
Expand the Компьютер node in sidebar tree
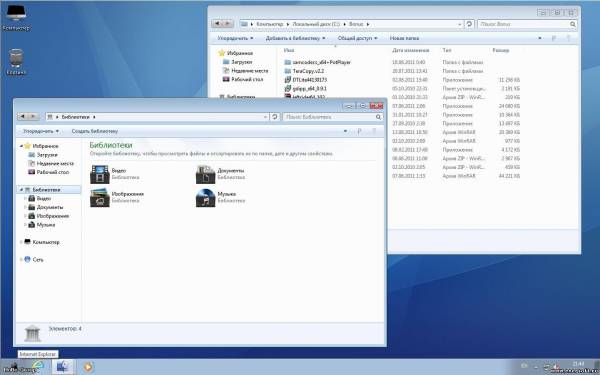[x=21, y=242]
